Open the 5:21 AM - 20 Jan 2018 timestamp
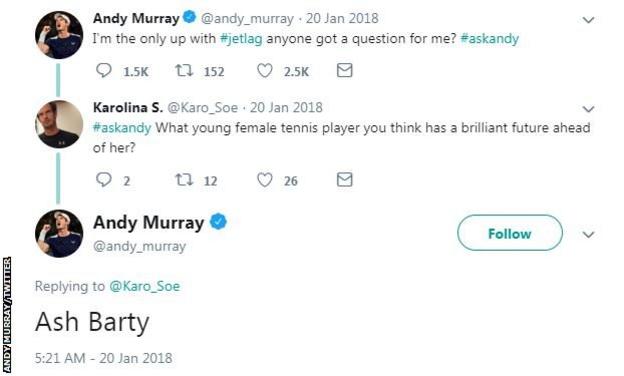 103,358
